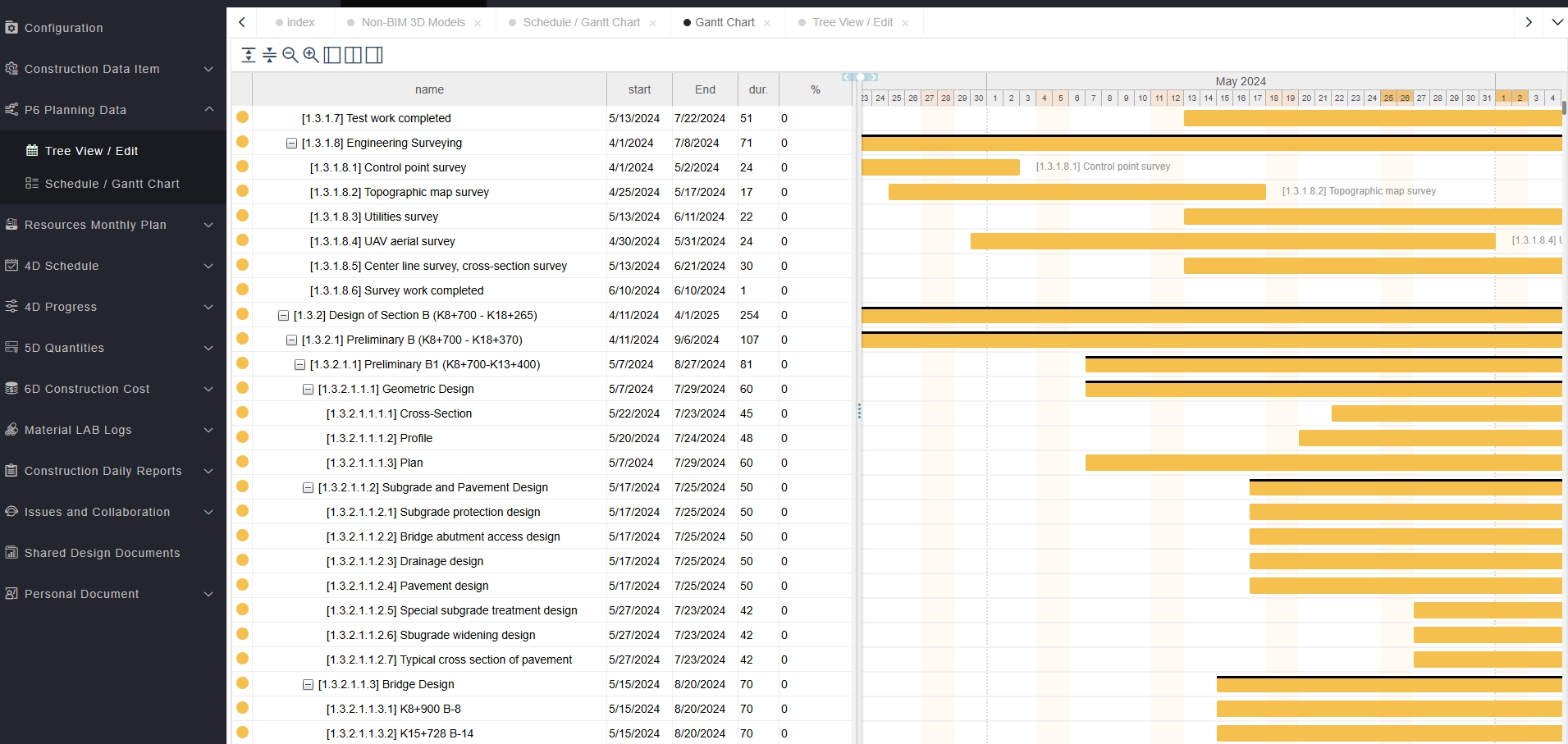Click the name column header
Viewport: 1568px width, 744px height.
tap(429, 89)
